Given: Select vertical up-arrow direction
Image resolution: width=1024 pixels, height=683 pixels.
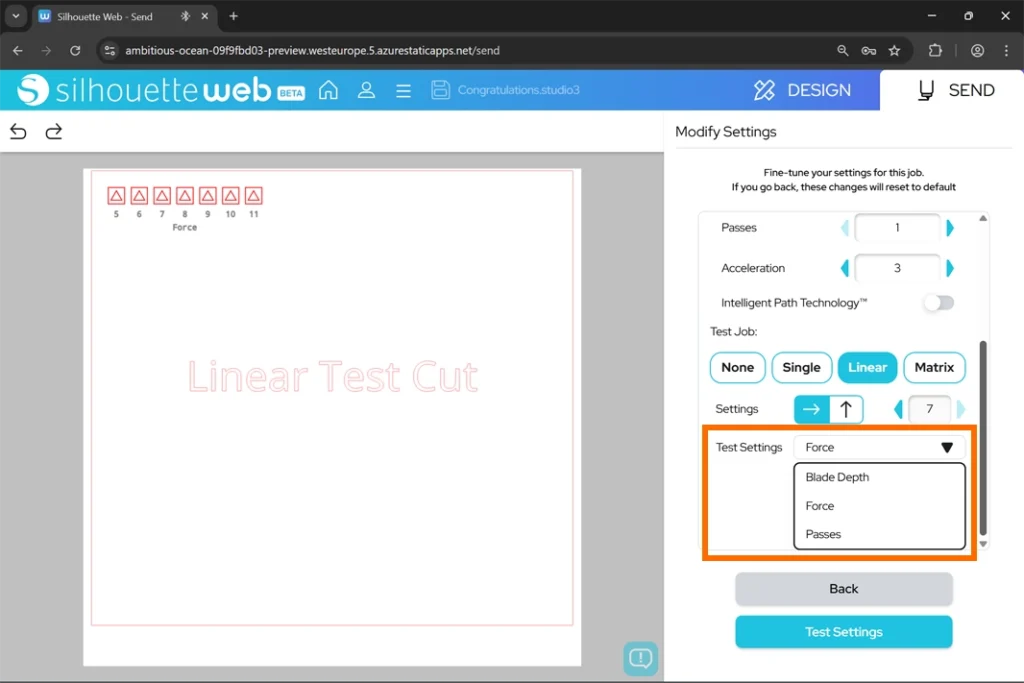Looking at the screenshot, I should tap(846, 409).
